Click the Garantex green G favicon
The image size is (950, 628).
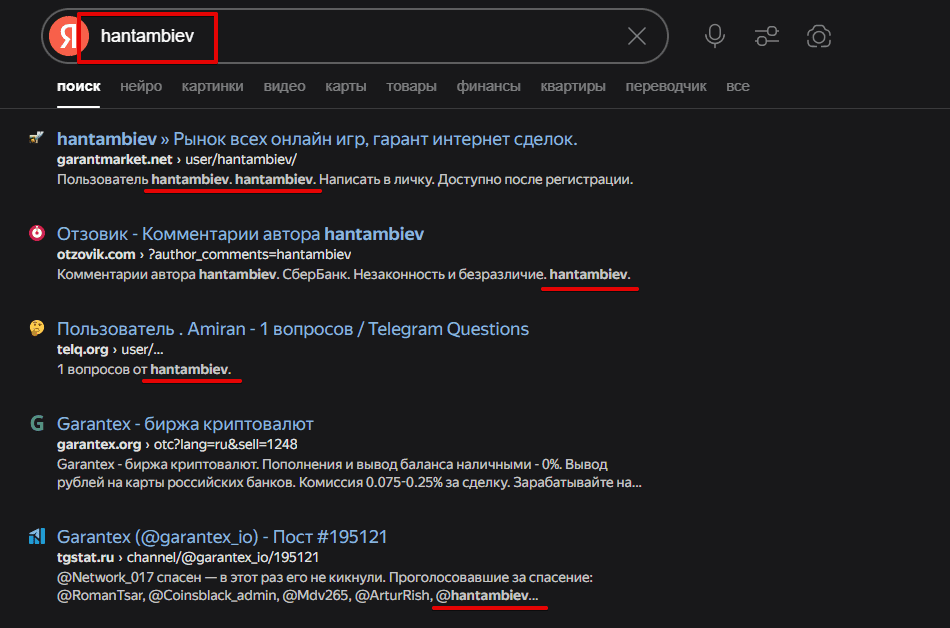(x=37, y=423)
